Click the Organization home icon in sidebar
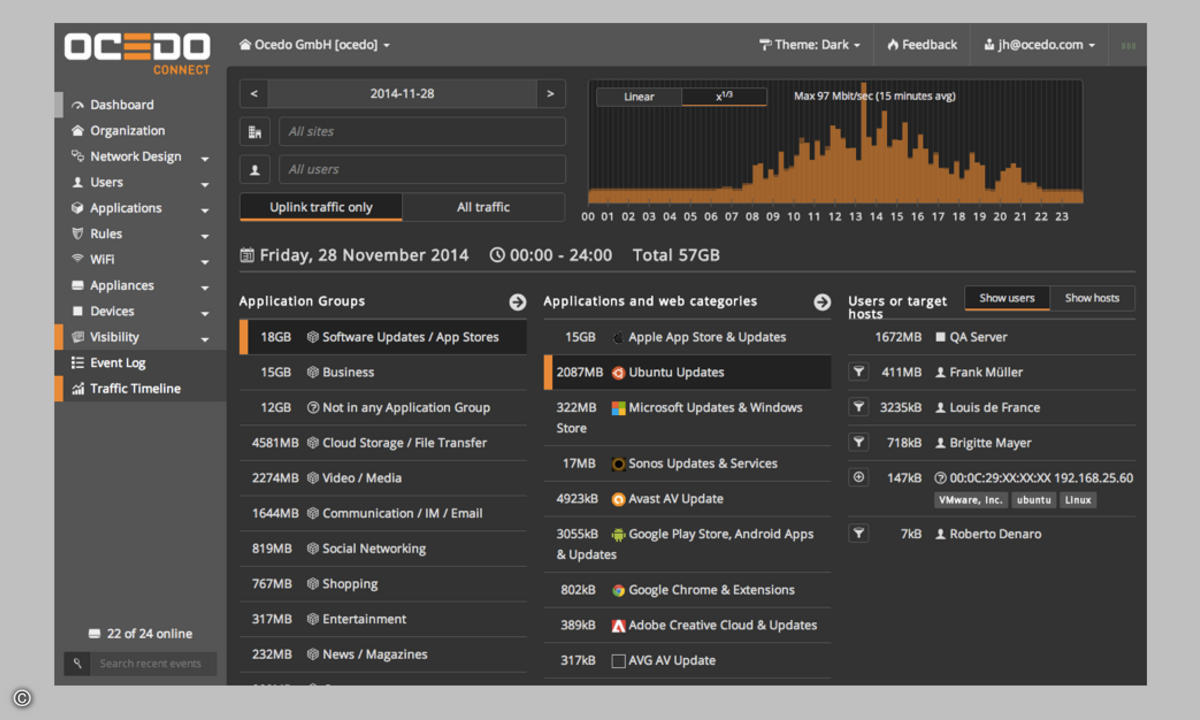This screenshot has height=720, width=1200. point(78,131)
